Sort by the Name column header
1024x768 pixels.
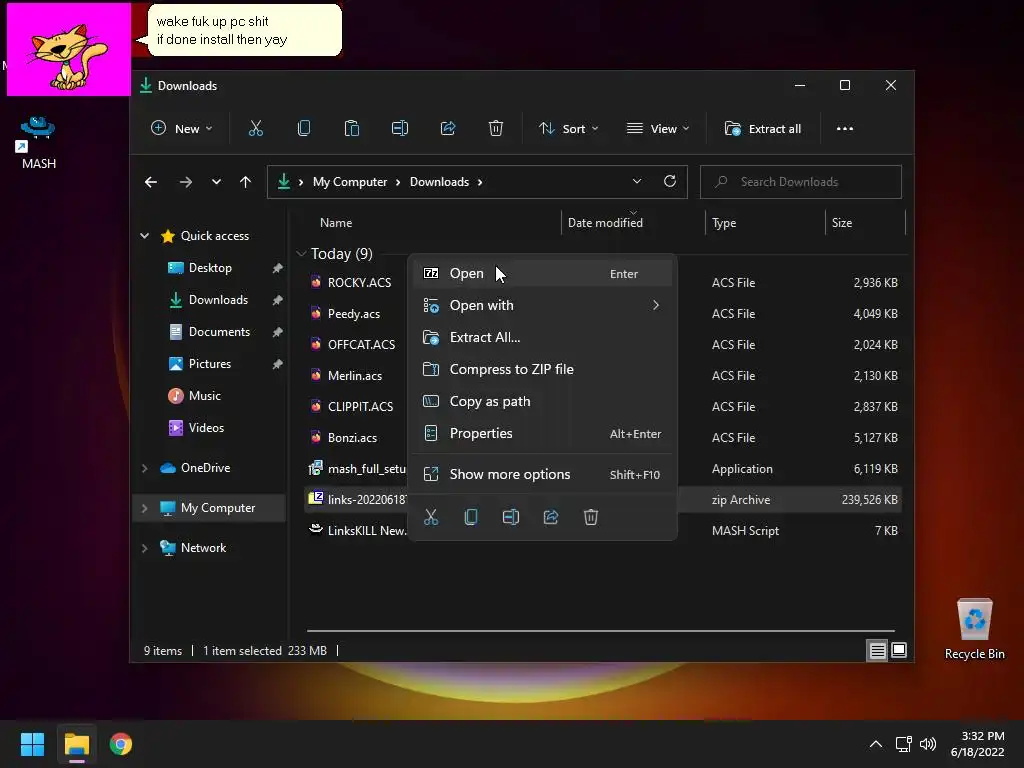[336, 223]
